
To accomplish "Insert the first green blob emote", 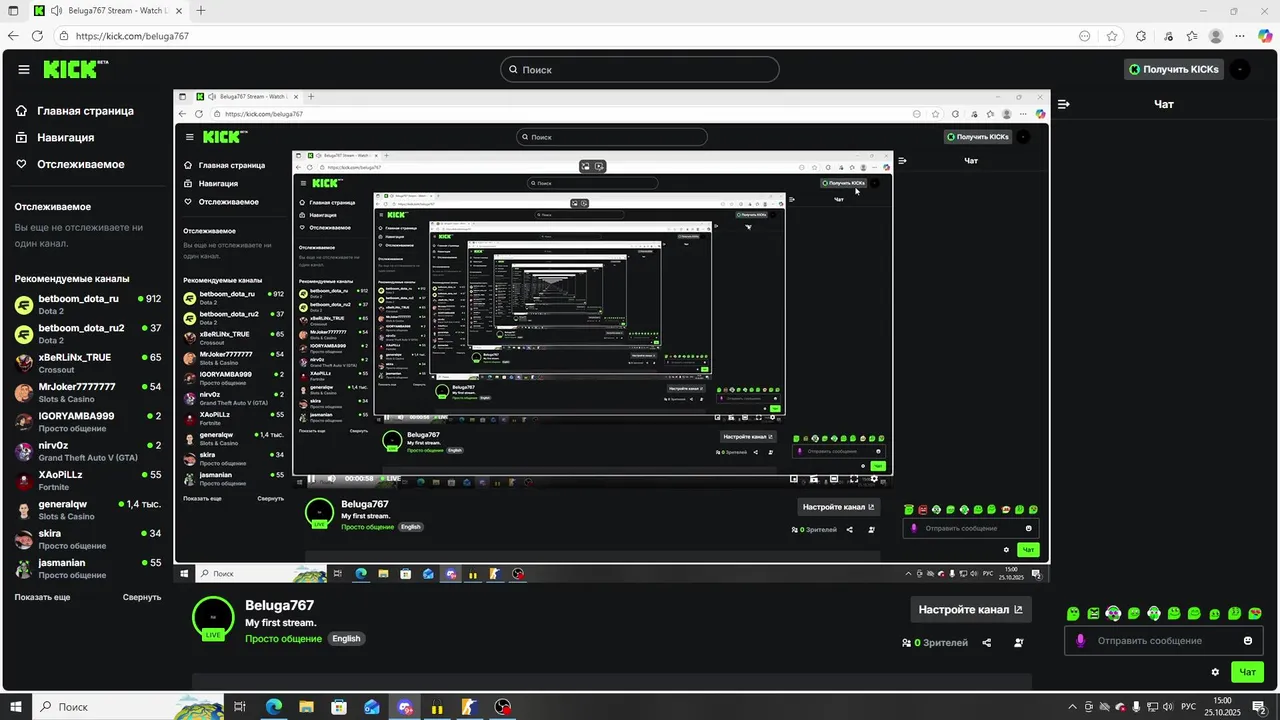I will tap(1073, 613).
